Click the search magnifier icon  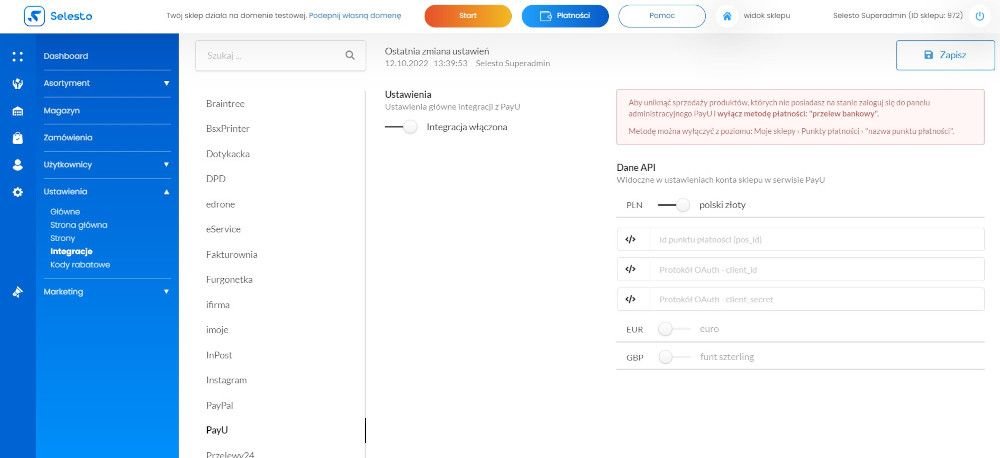pos(349,55)
